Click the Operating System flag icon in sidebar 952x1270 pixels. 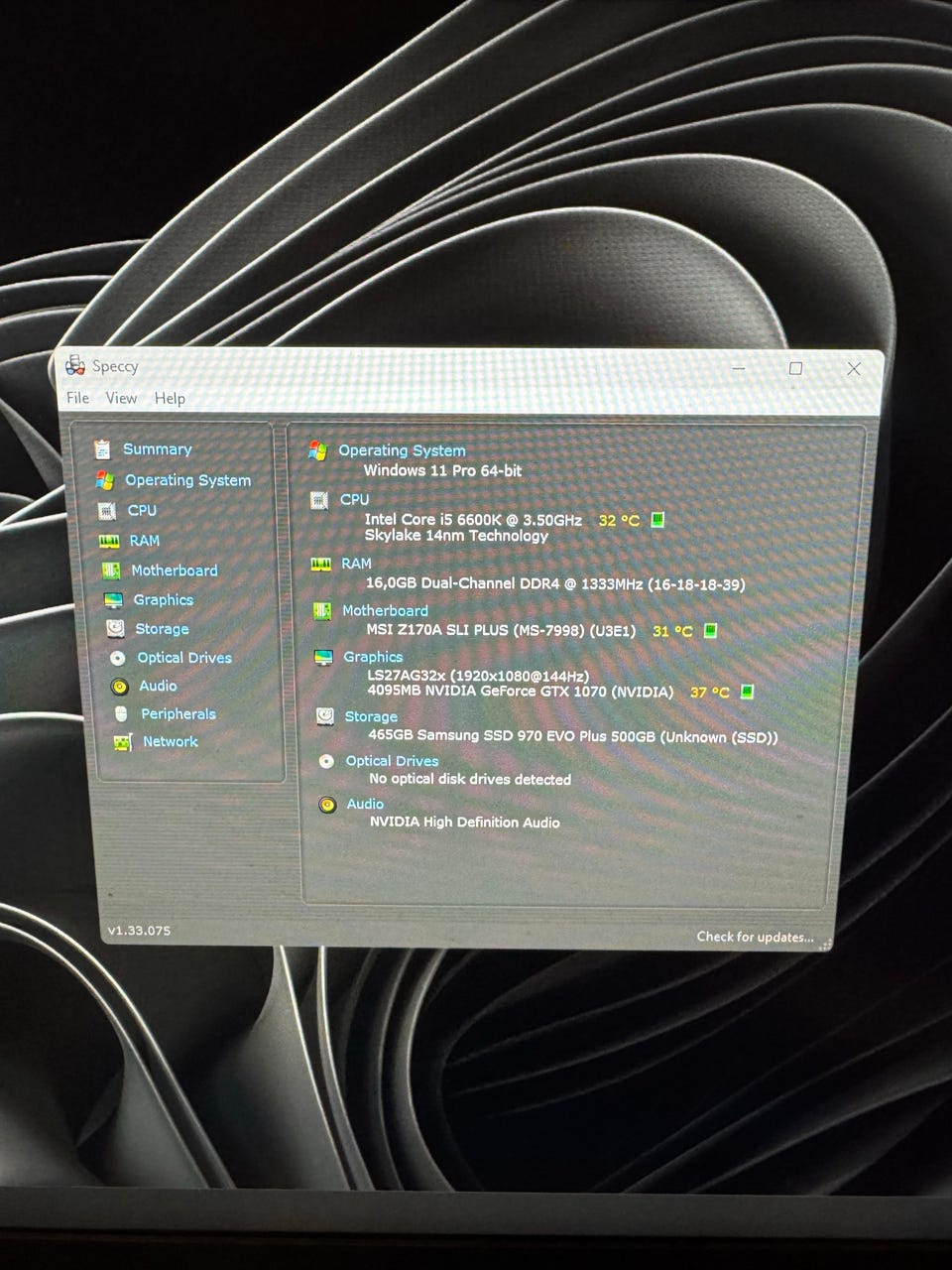tap(105, 480)
